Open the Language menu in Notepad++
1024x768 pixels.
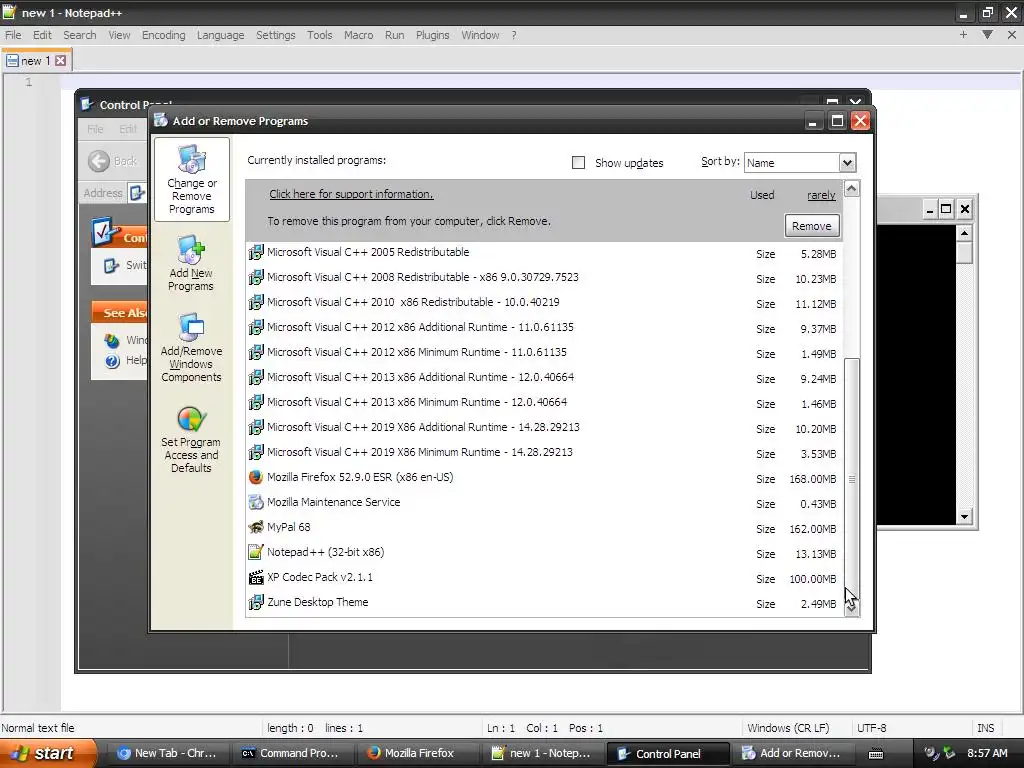coord(220,35)
